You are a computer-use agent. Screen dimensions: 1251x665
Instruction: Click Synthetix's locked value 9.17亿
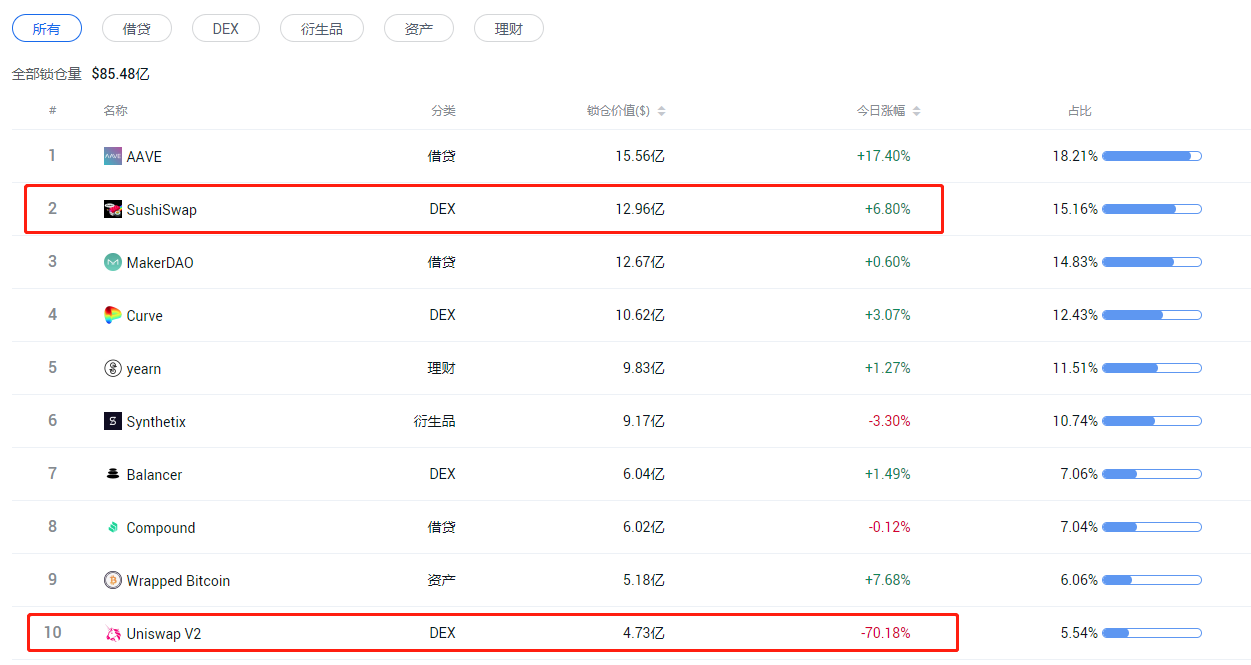pyautogui.click(x=644, y=421)
